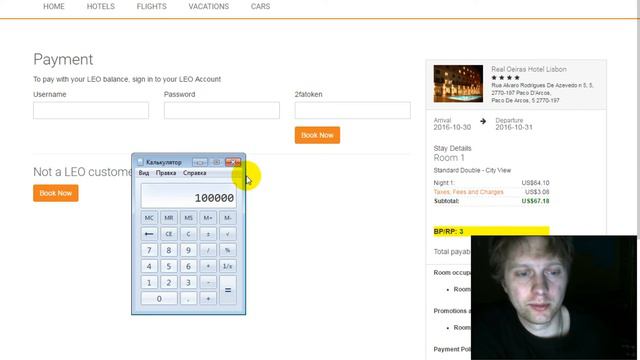The image size is (640, 360).
Task: Click the divide key on calculator
Action: [x=208, y=250]
